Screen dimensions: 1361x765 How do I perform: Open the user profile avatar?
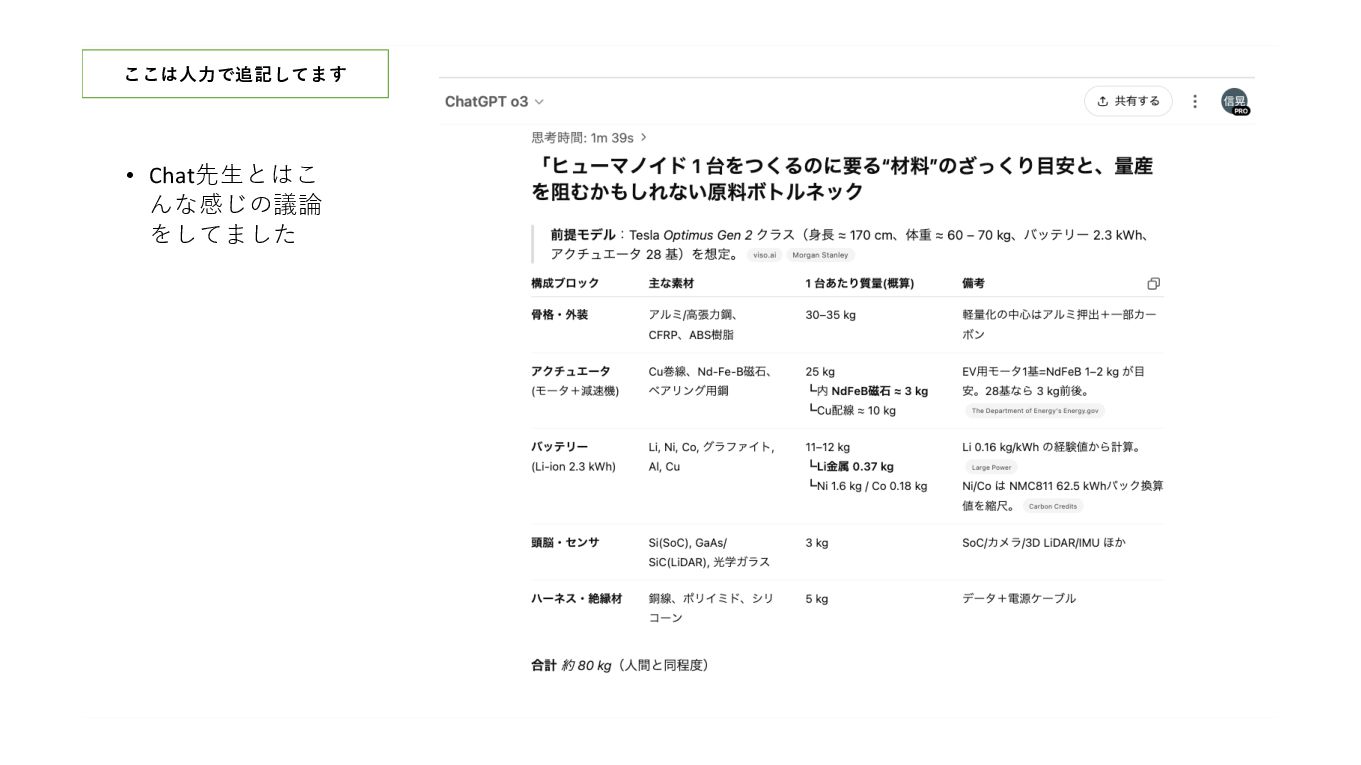coord(1235,101)
